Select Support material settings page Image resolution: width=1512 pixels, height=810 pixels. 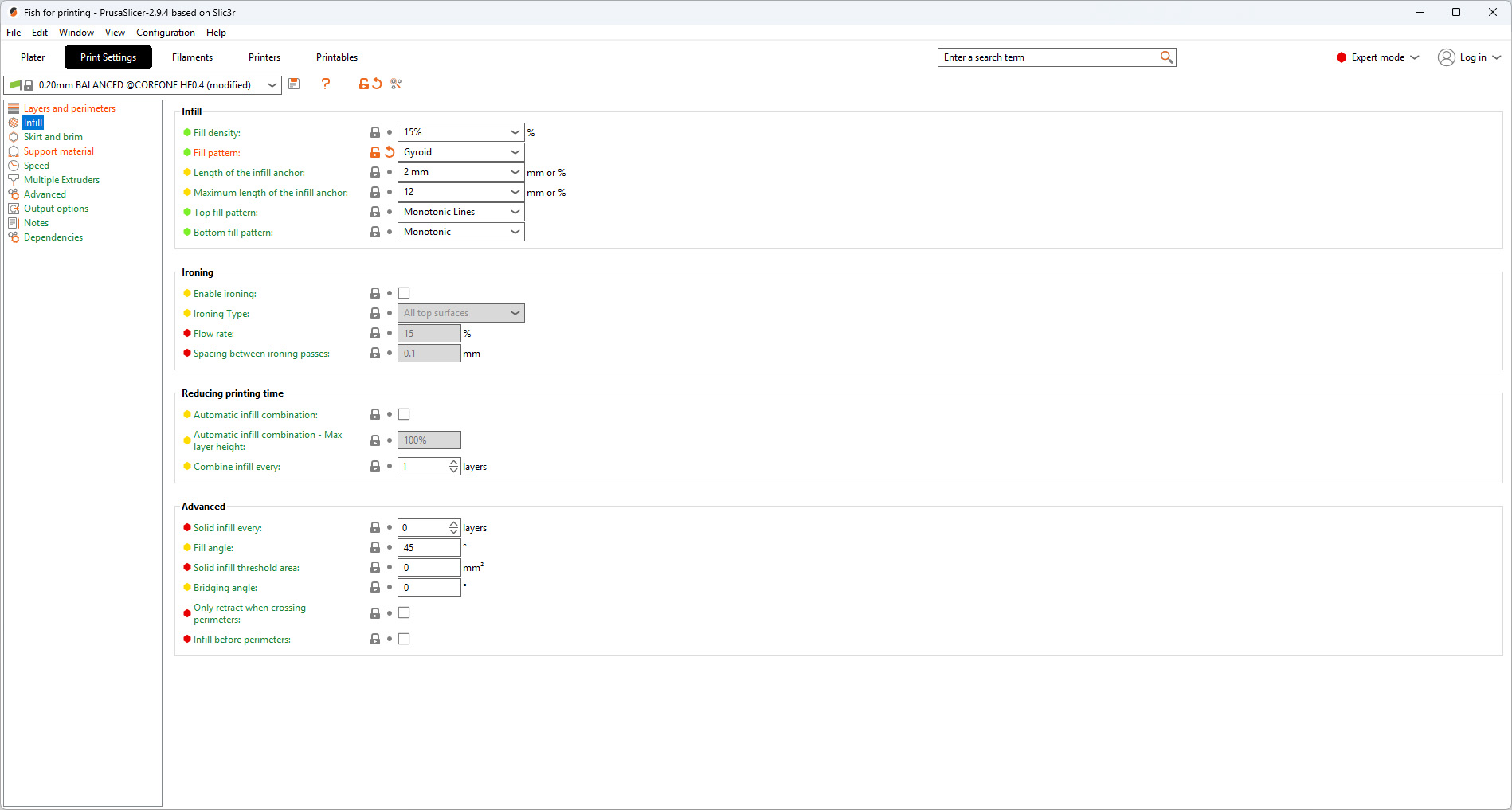59,151
